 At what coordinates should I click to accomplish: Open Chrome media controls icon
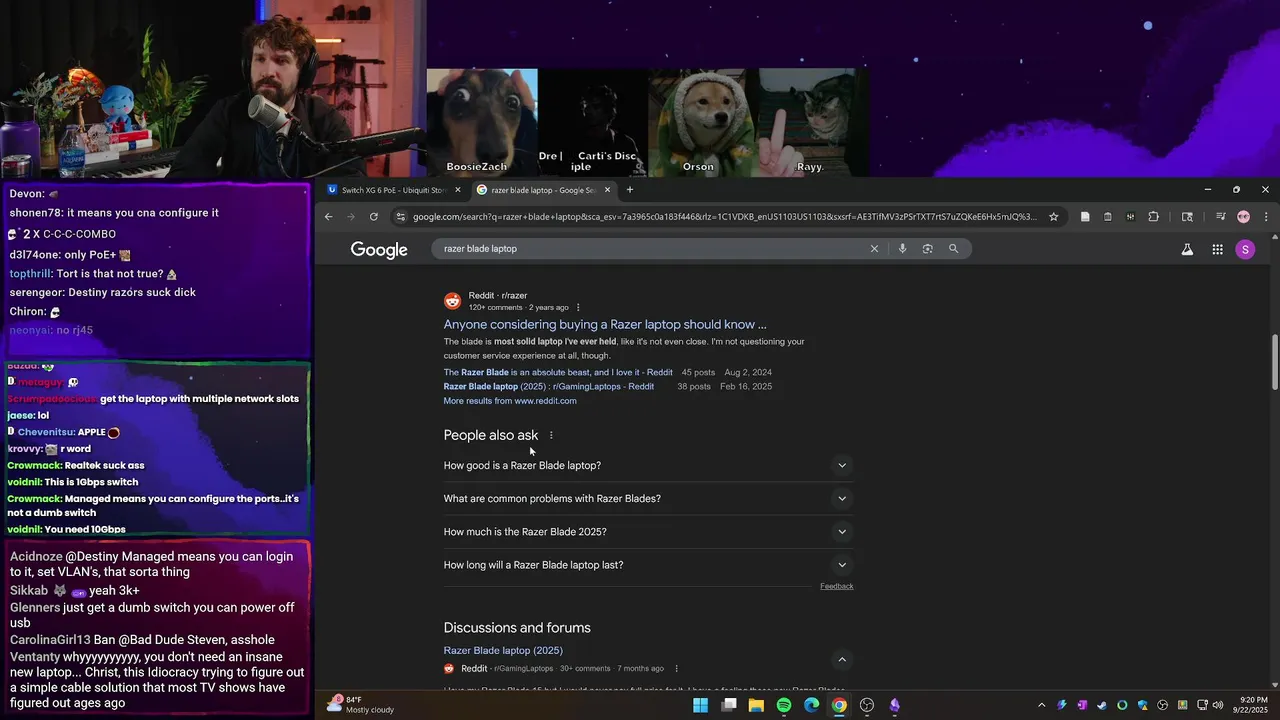1220,217
